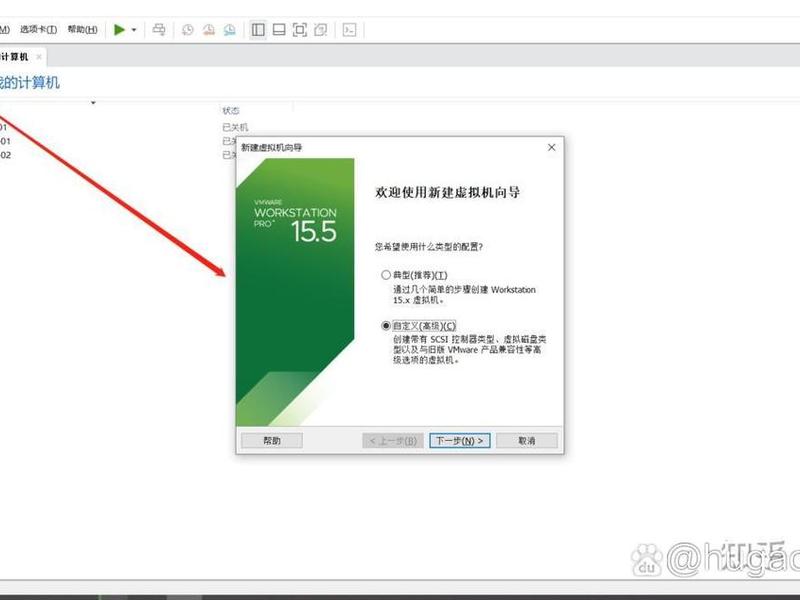This screenshot has width=800, height=600.
Task: Open the 选项卡(T) menu
Action: click(x=38, y=30)
